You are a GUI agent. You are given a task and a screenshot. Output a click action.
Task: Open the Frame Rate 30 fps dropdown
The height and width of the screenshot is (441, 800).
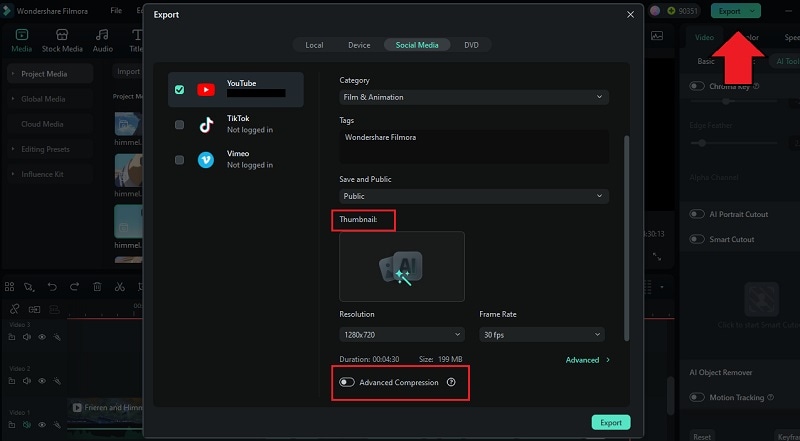coord(542,335)
